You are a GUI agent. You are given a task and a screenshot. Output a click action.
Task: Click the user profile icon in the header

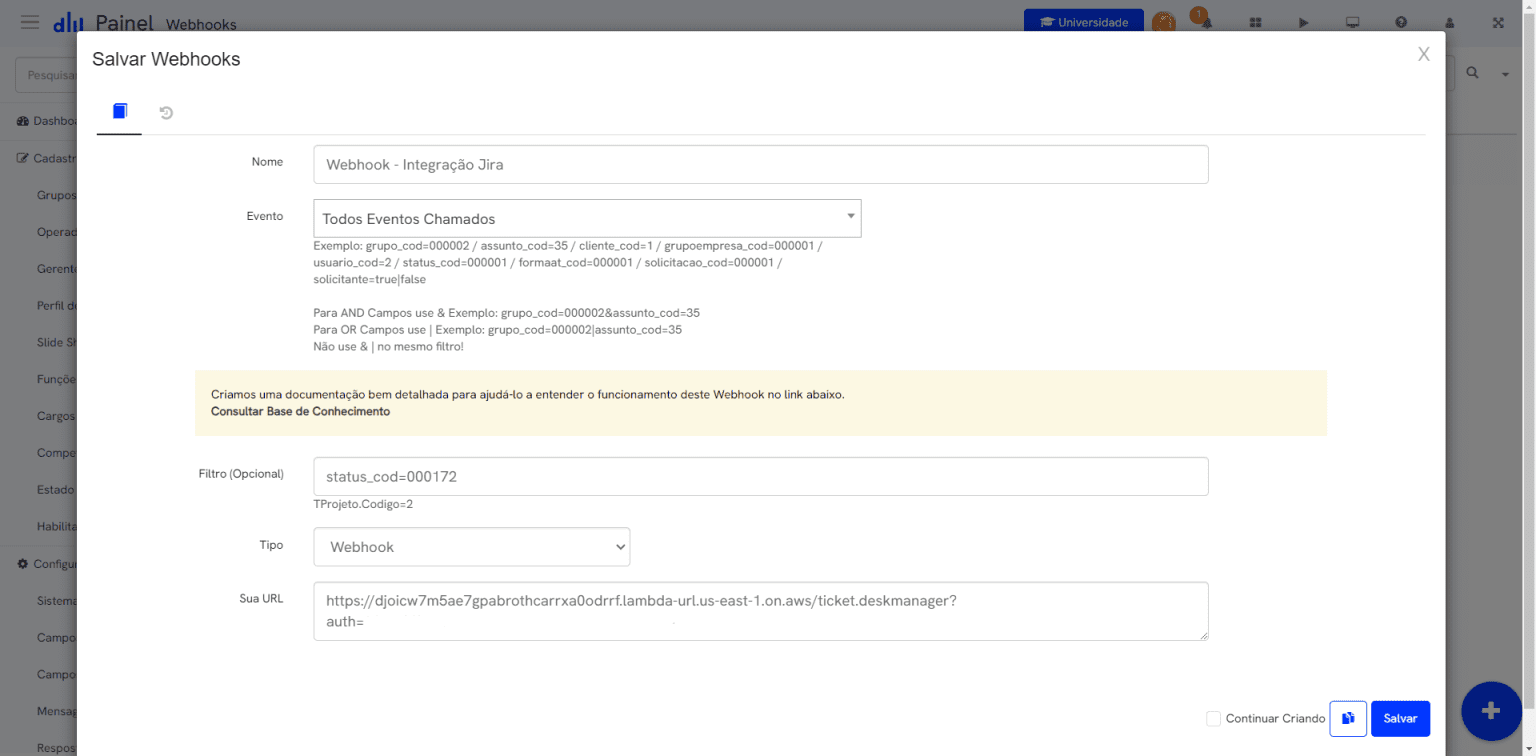[x=1449, y=21]
